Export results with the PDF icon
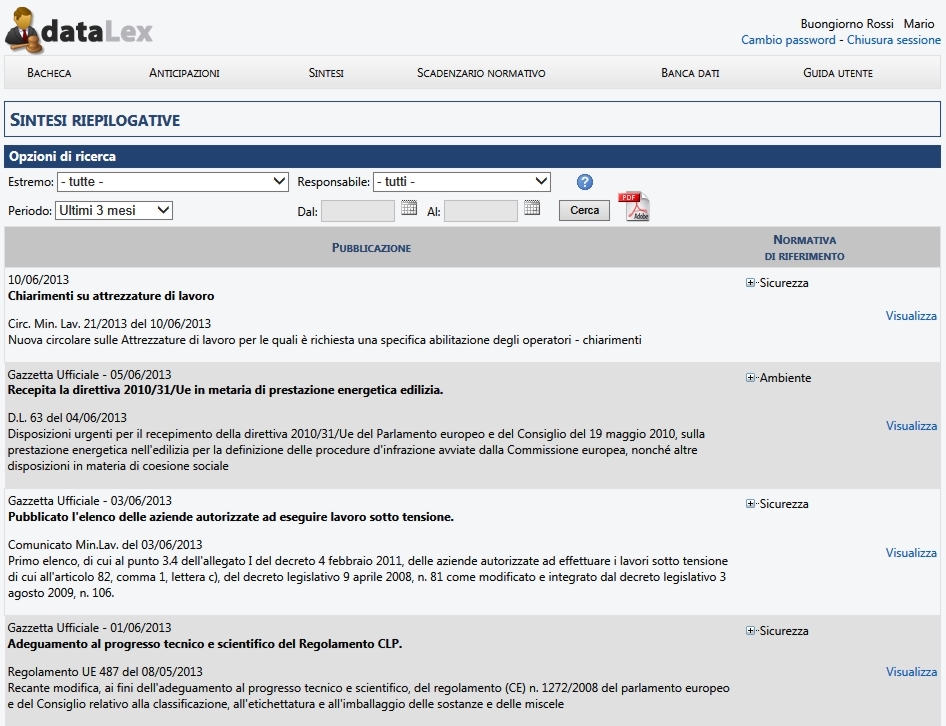Image resolution: width=946 pixels, height=726 pixels. [633, 206]
